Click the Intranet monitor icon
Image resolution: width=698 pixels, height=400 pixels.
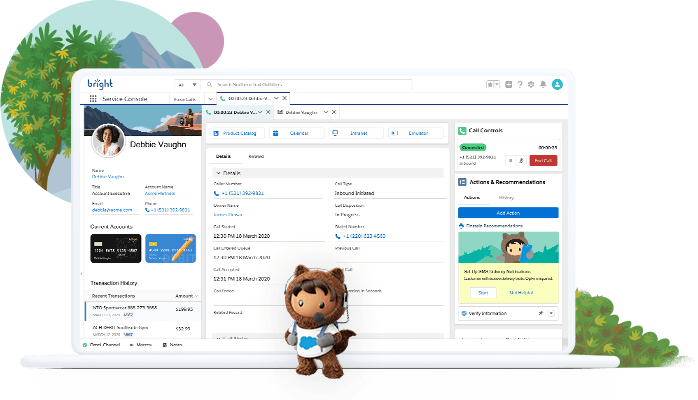pyautogui.click(x=335, y=133)
